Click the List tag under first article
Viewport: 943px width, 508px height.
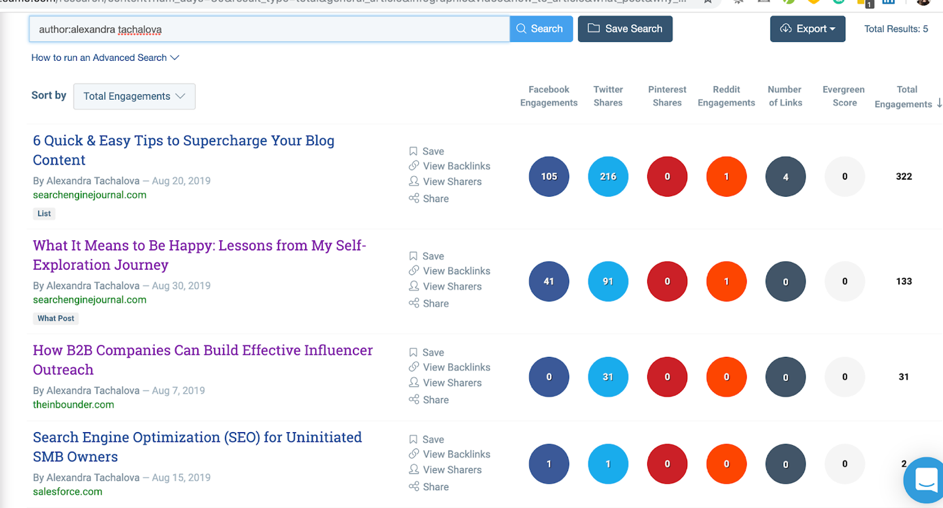click(44, 214)
